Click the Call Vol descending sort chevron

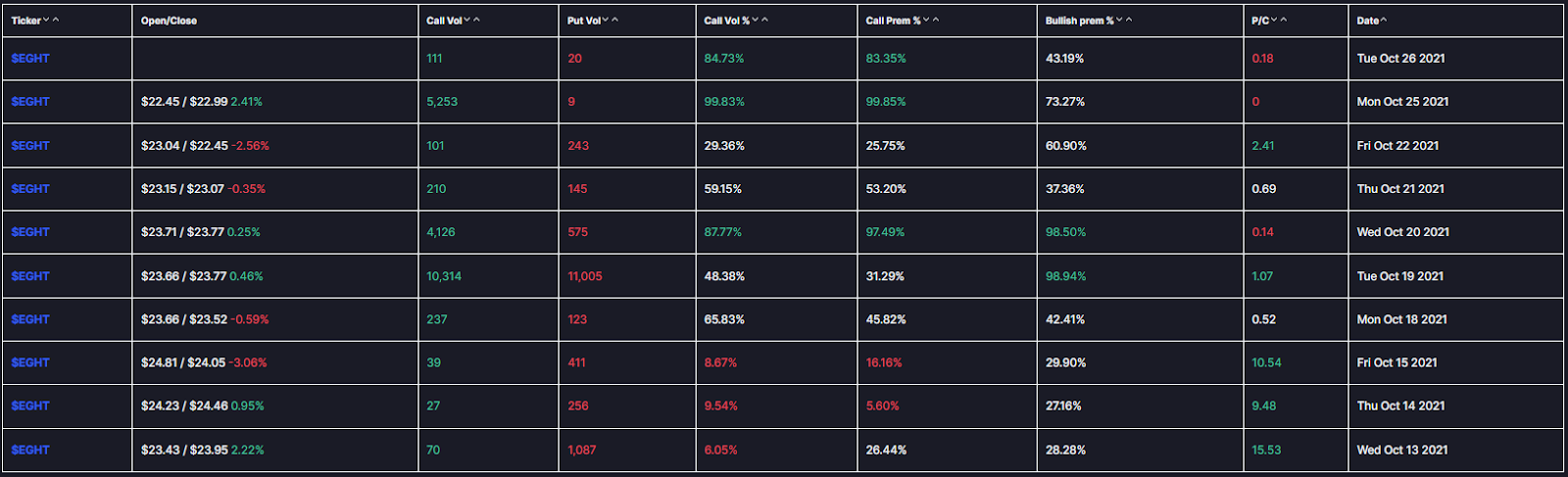pyautogui.click(x=466, y=21)
